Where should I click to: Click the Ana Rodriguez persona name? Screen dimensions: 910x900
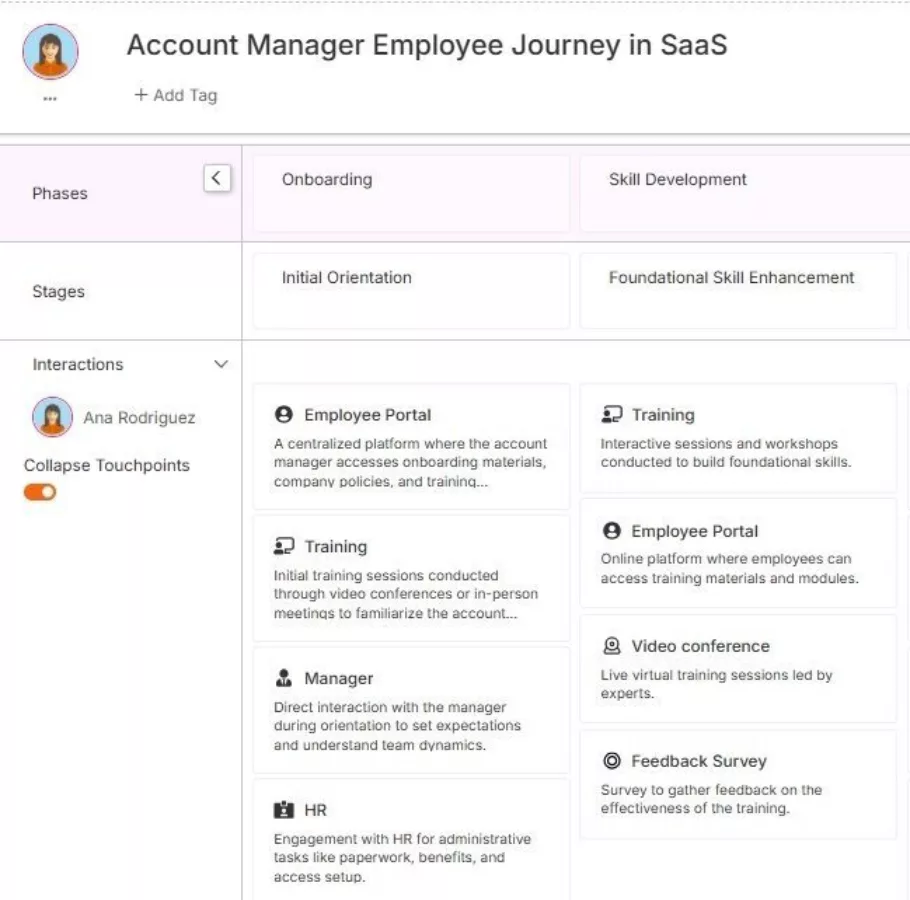pos(139,418)
